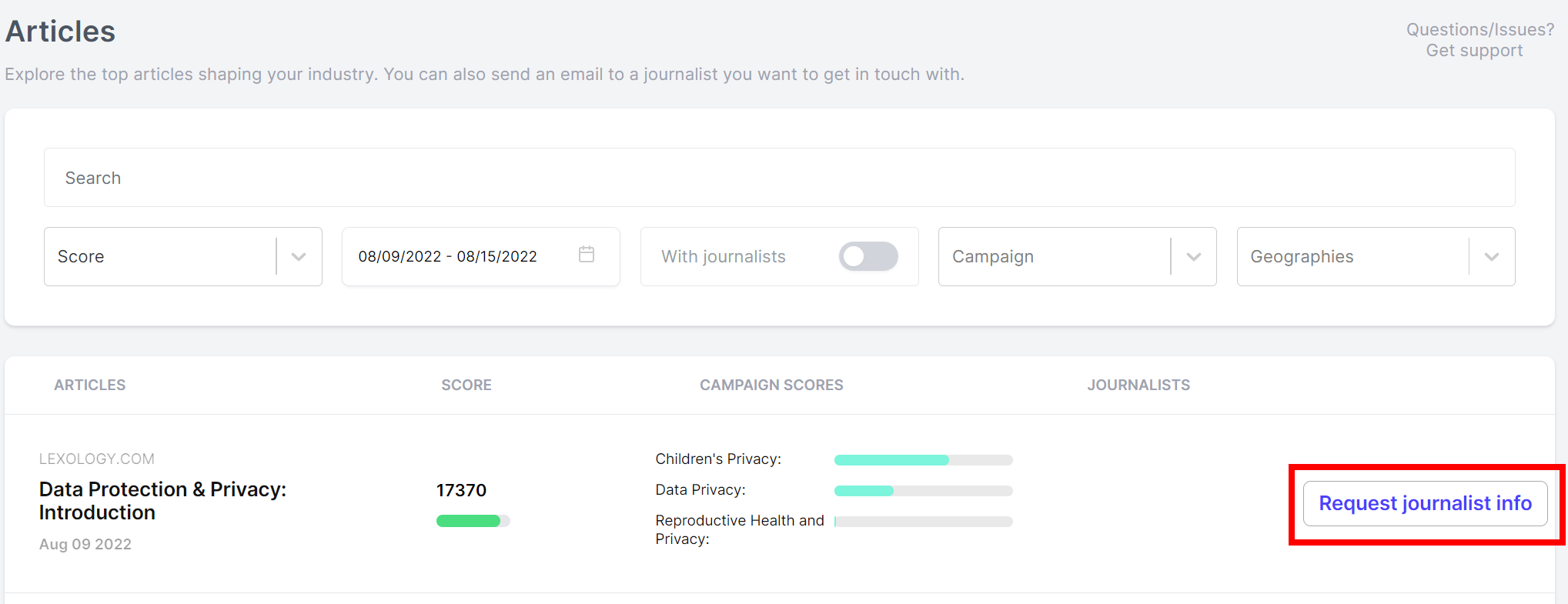
Task: Click the Children's Privacy score bar
Action: 924,460
